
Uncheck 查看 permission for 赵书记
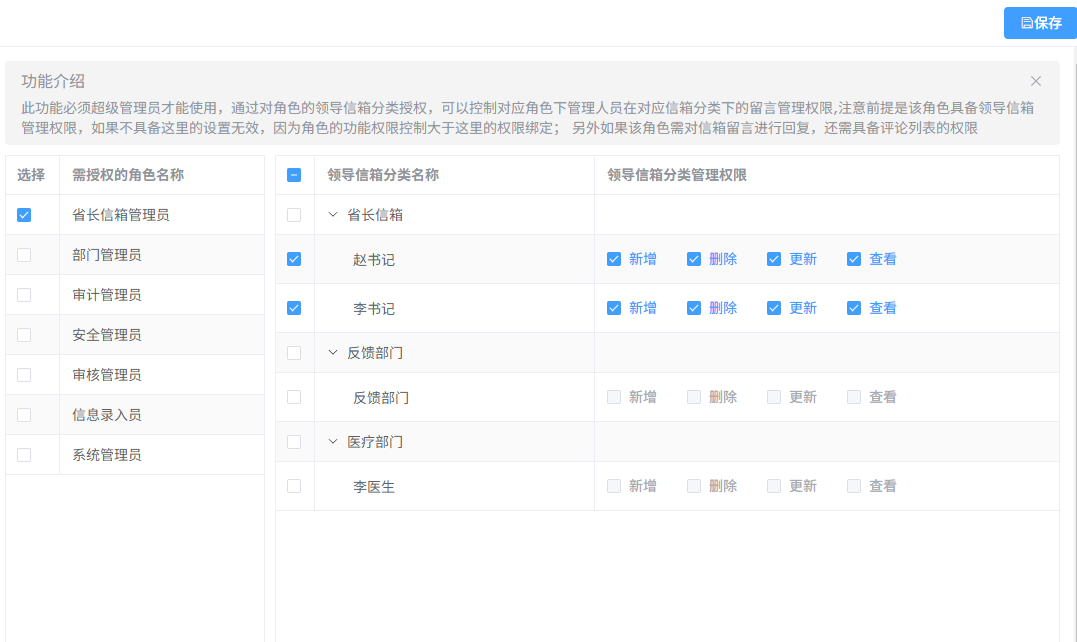tap(854, 259)
